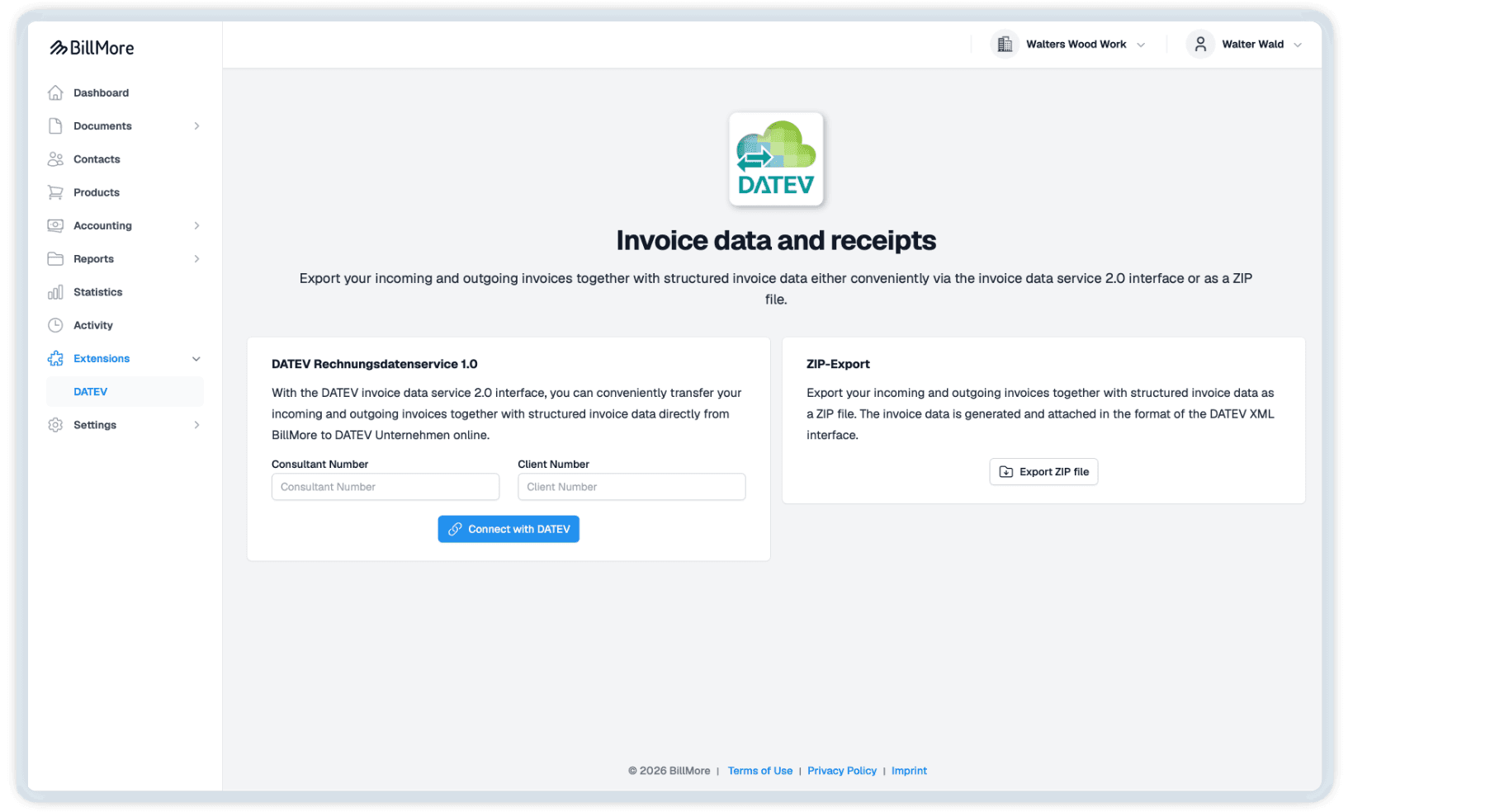
Task: Click the Contacts people icon
Action: pos(55,159)
